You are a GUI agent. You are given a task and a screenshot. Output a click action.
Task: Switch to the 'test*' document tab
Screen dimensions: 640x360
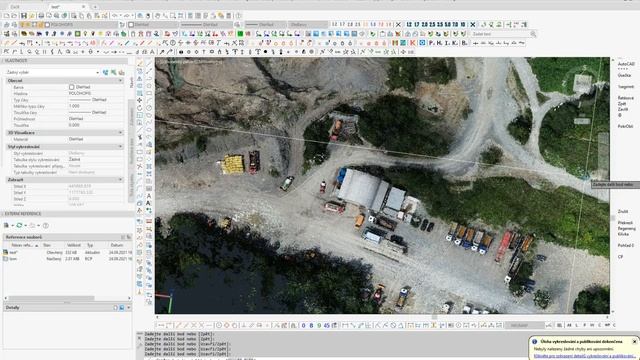56,7
